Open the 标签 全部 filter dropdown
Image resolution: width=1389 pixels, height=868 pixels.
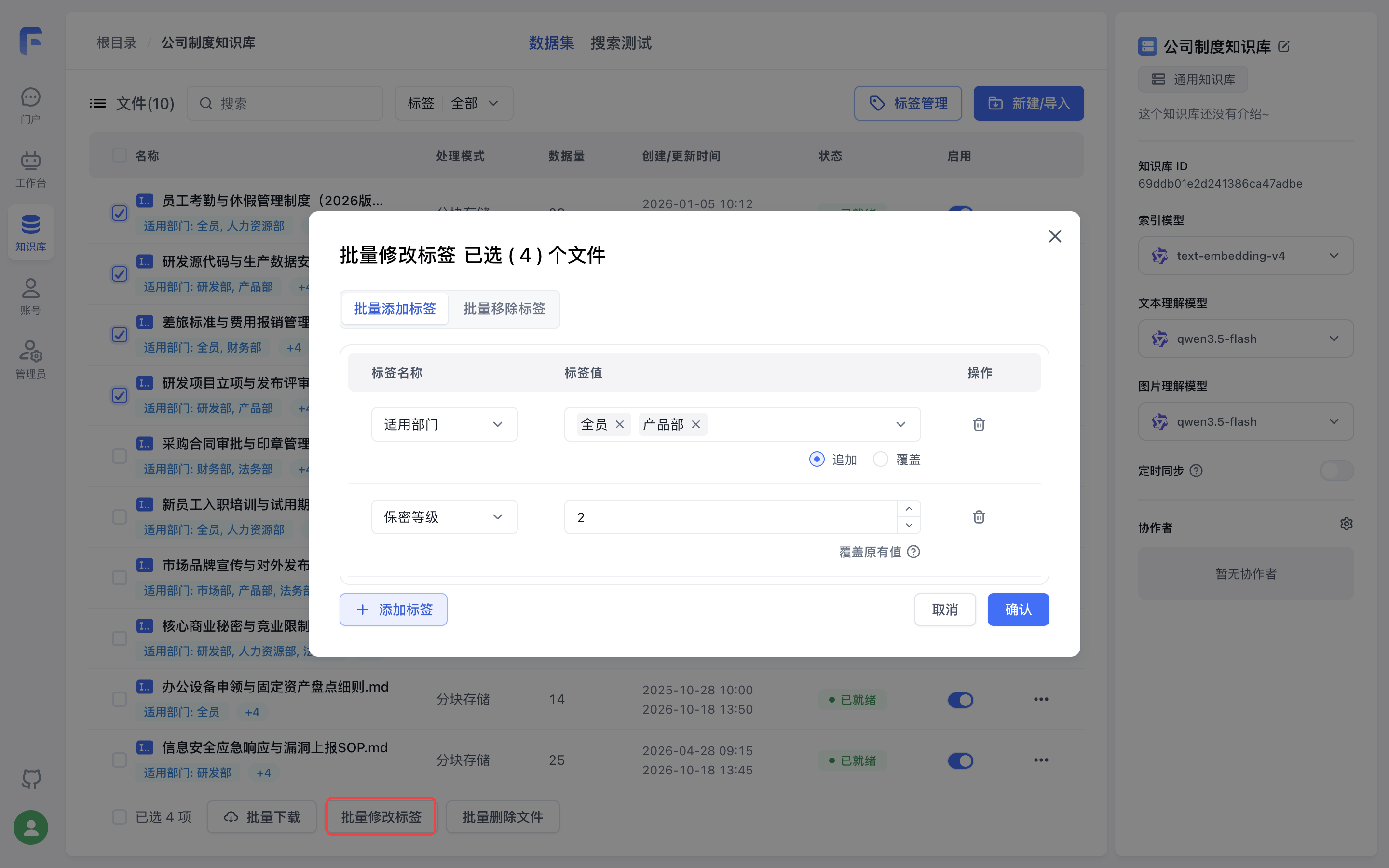pyautogui.click(x=453, y=103)
